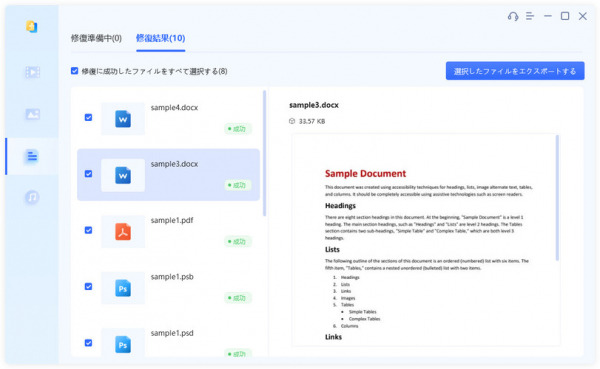Export the selected files with blue button

(x=515, y=71)
